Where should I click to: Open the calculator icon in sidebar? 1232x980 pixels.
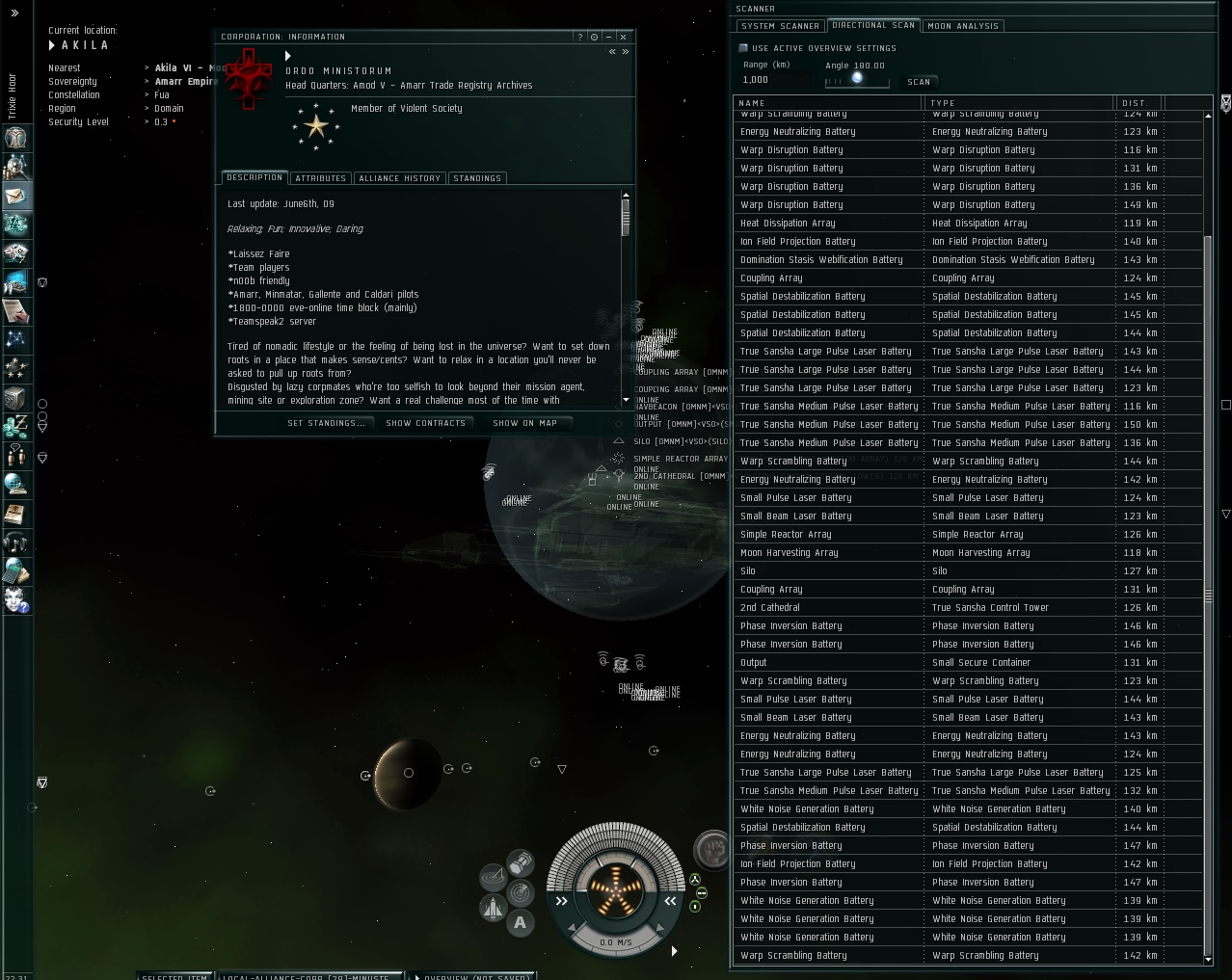tap(15, 571)
